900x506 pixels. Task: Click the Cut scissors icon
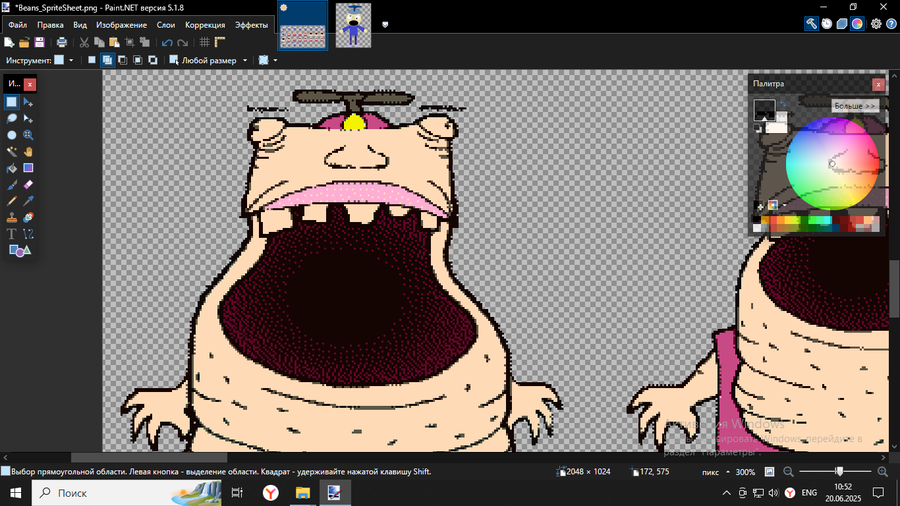(84, 42)
